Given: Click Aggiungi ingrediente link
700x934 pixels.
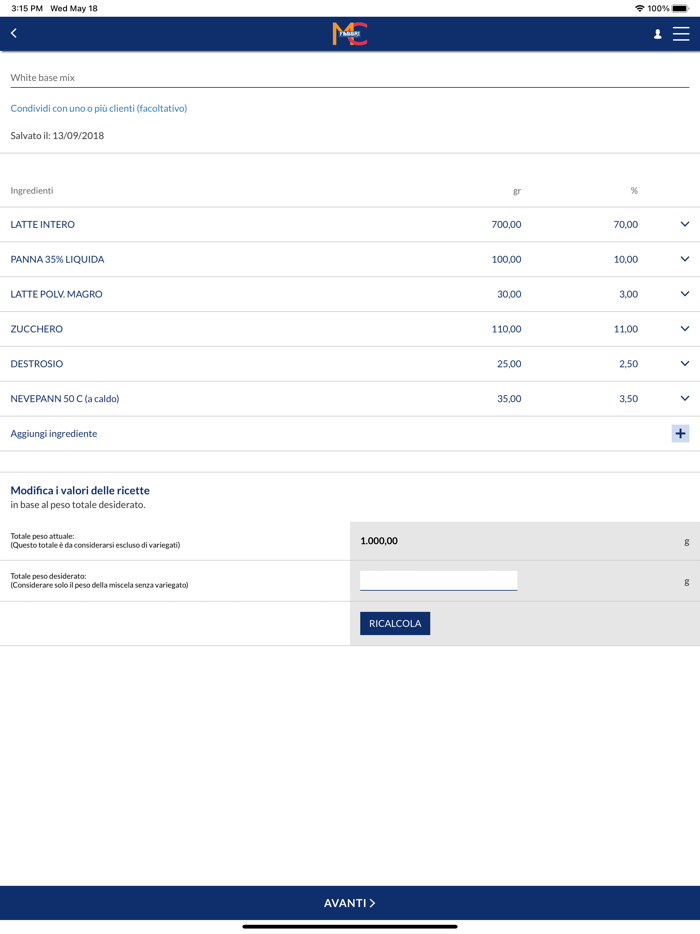Looking at the screenshot, I should 54,434.
